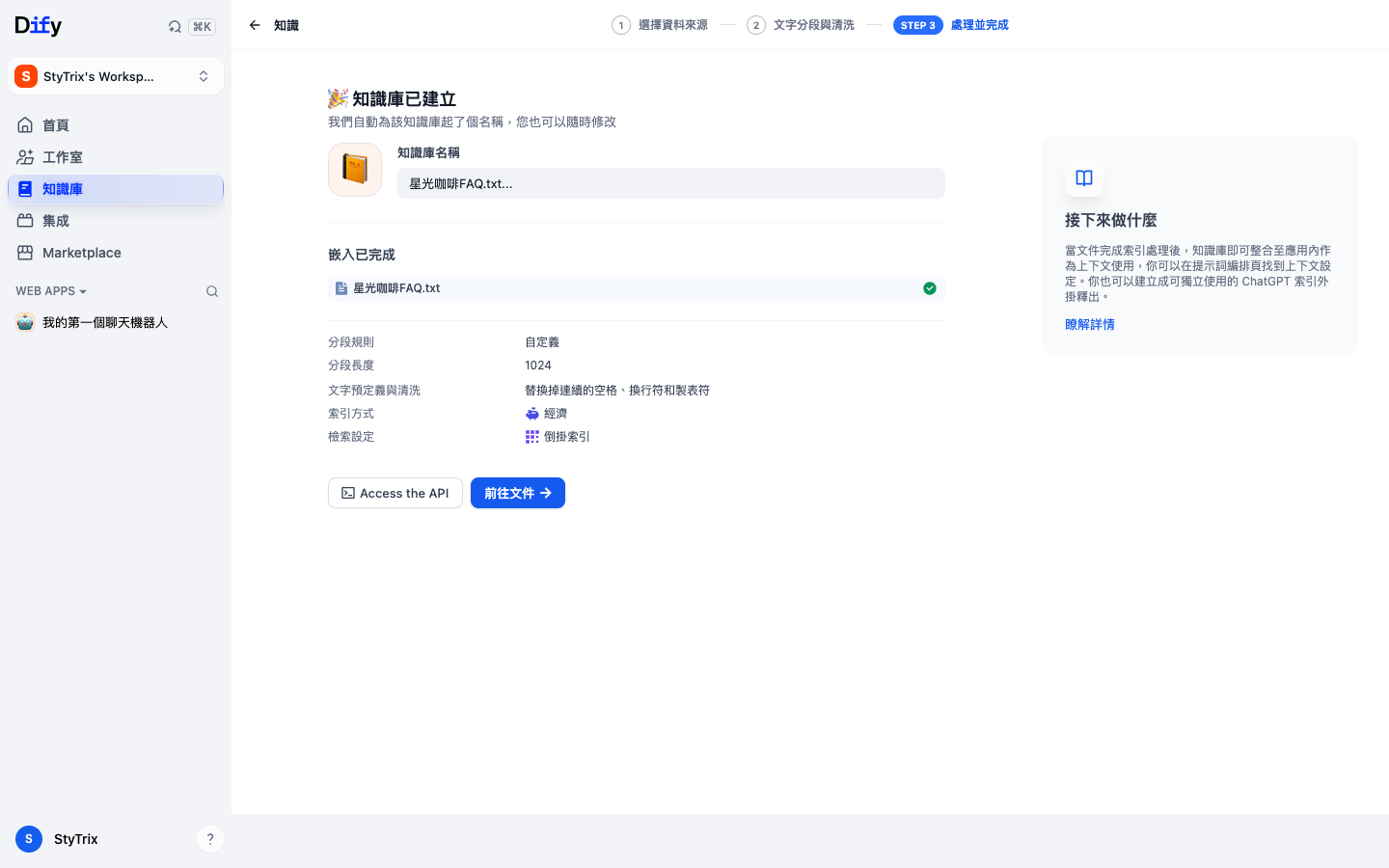Click the Access the API button
The width and height of the screenshot is (1389, 868).
point(395,493)
